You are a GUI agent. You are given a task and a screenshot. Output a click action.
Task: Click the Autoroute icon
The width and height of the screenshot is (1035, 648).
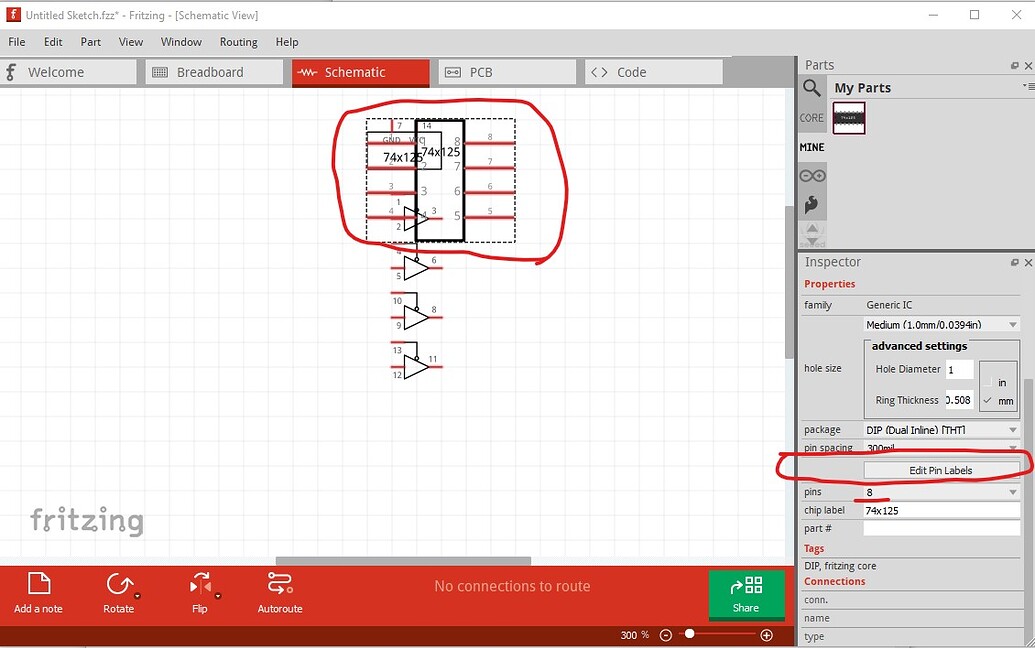(280, 584)
